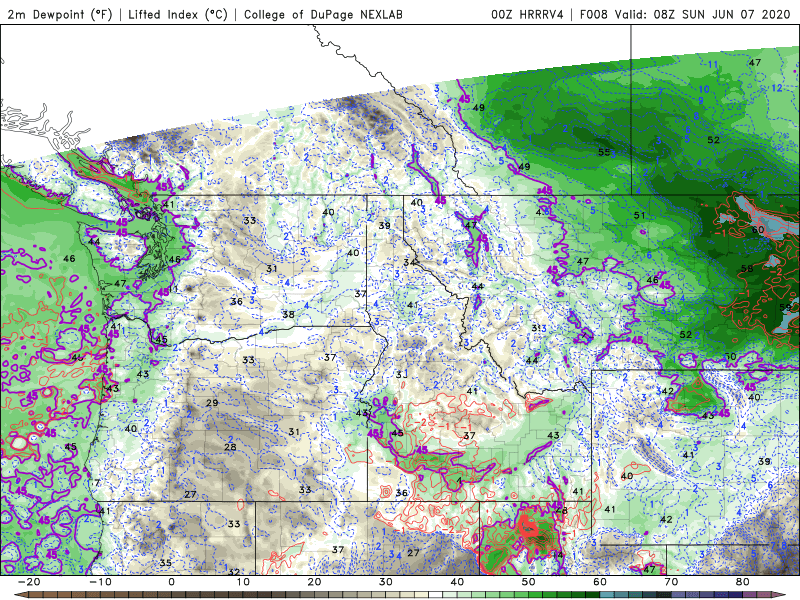The height and width of the screenshot is (600, 800).
Task: Click the "51" dewpoint value on the map
Action: [x=639, y=215]
